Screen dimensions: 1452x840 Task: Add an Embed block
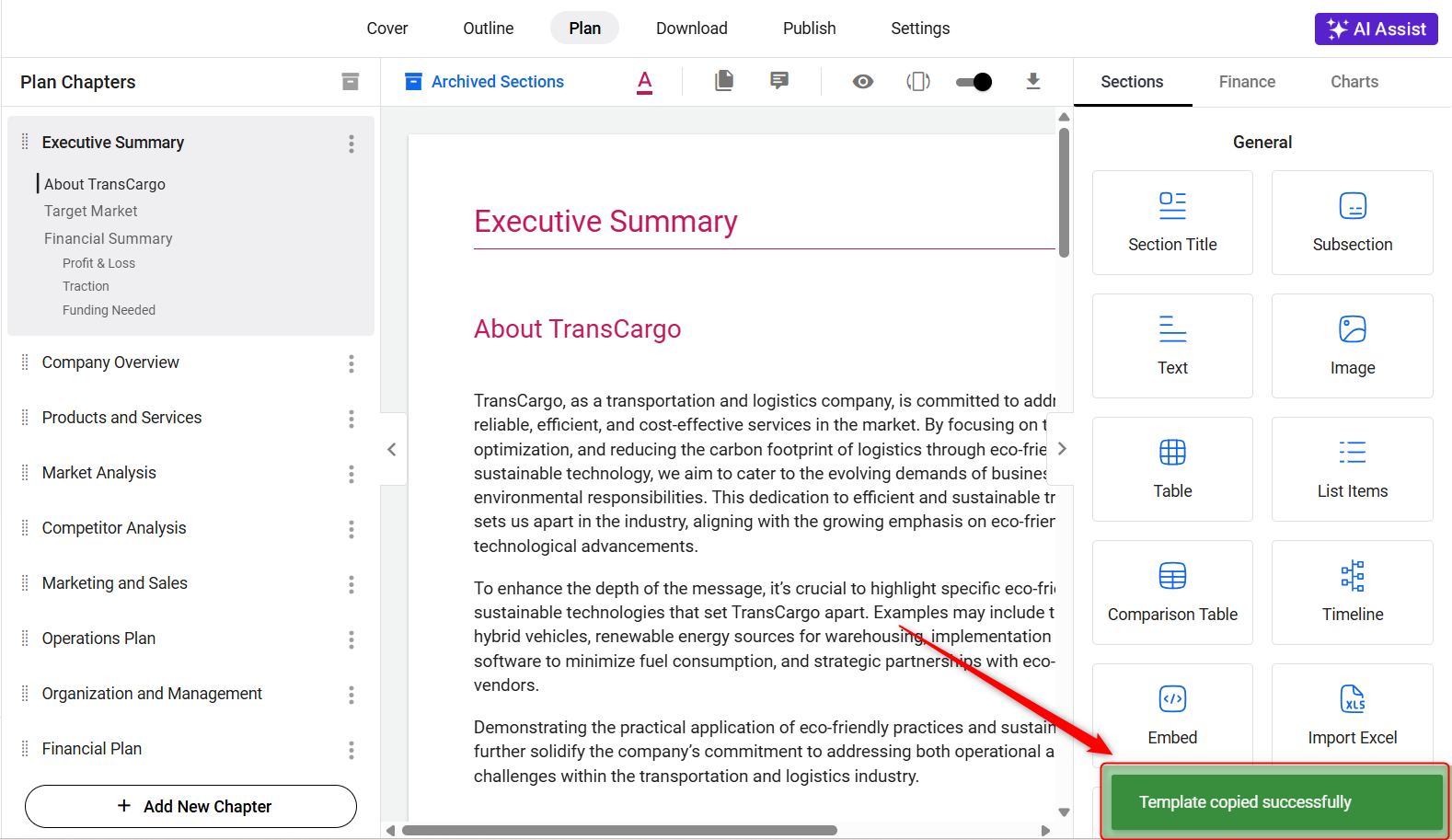1172,714
